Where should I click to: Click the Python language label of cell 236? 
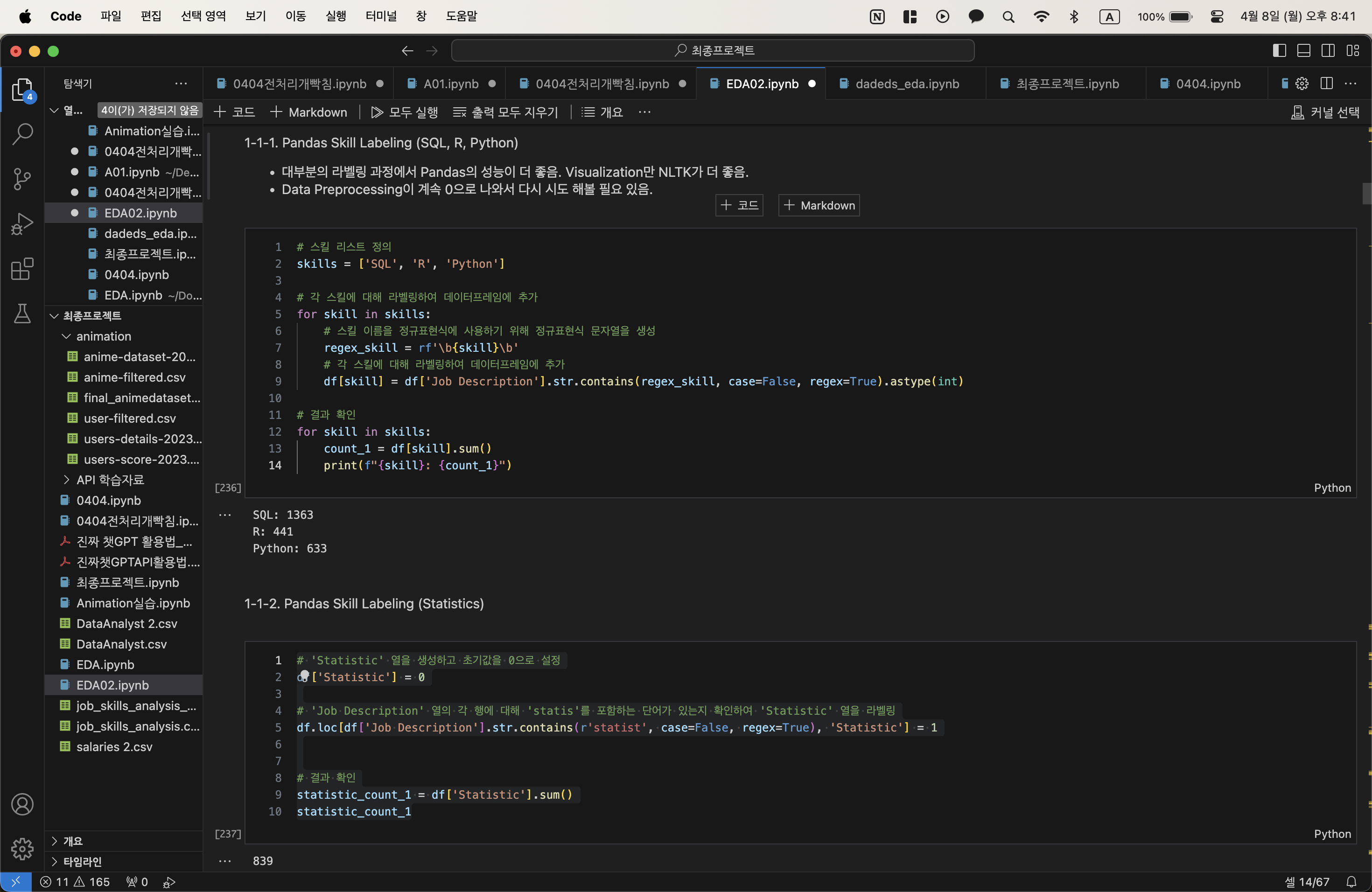[x=1332, y=488]
